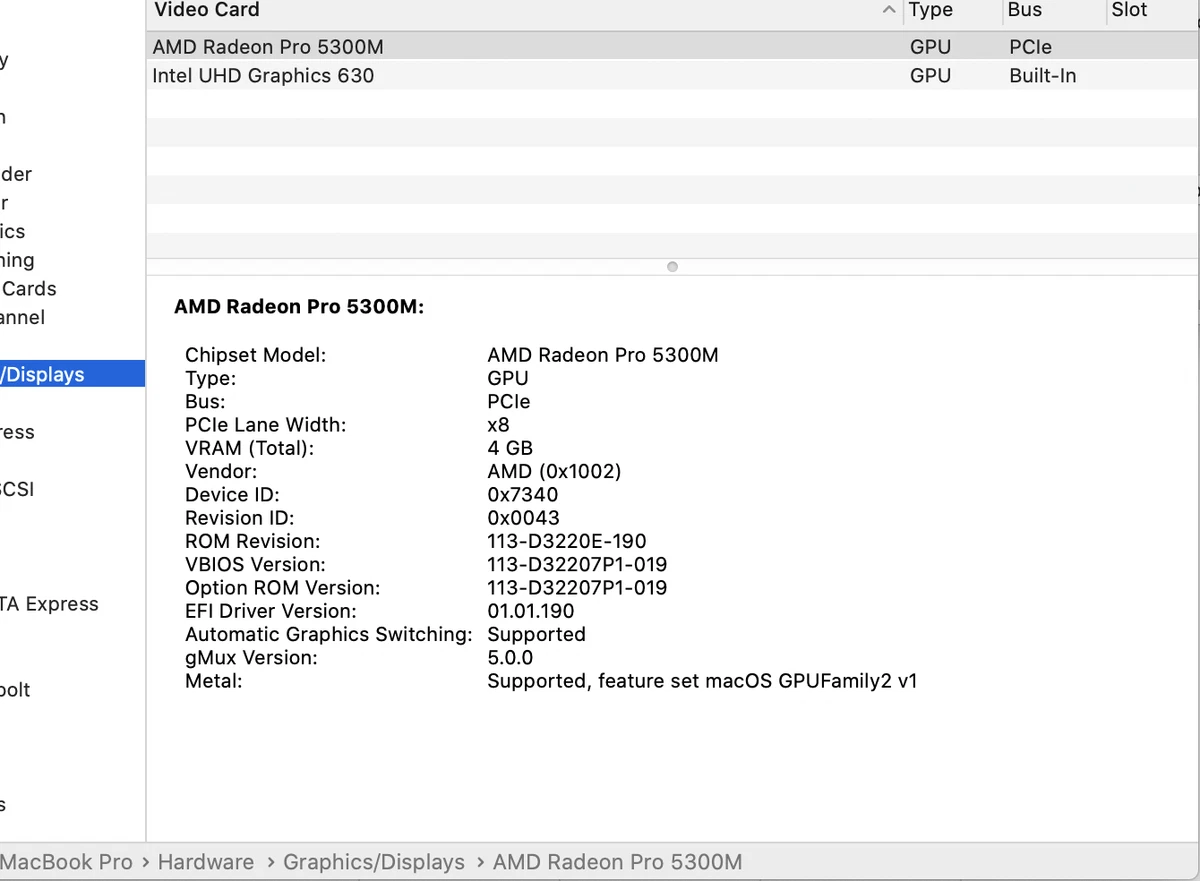Click the split pane divider handle dot

[672, 267]
